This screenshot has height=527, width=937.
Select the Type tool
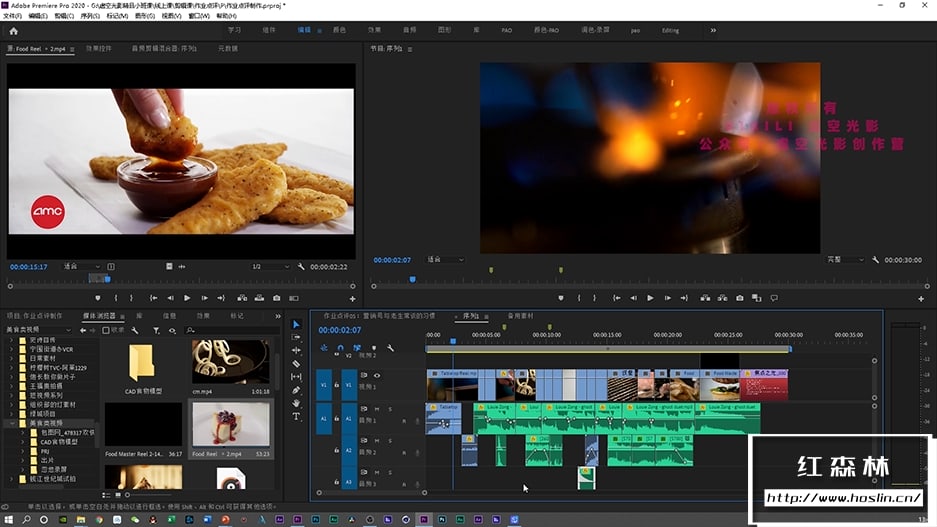click(296, 416)
